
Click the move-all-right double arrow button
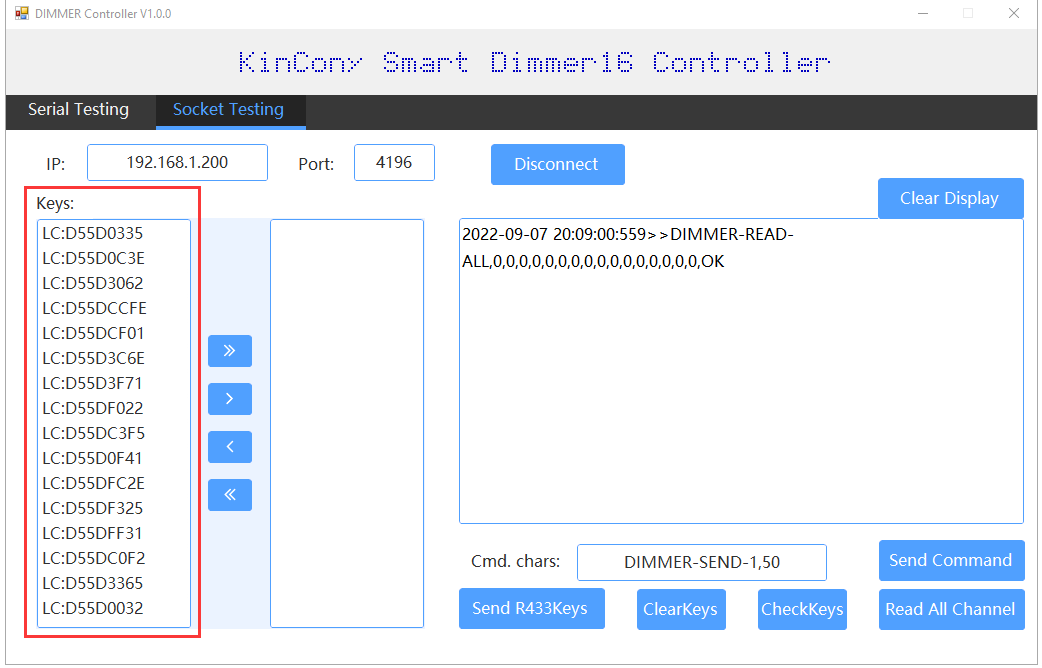click(x=230, y=351)
